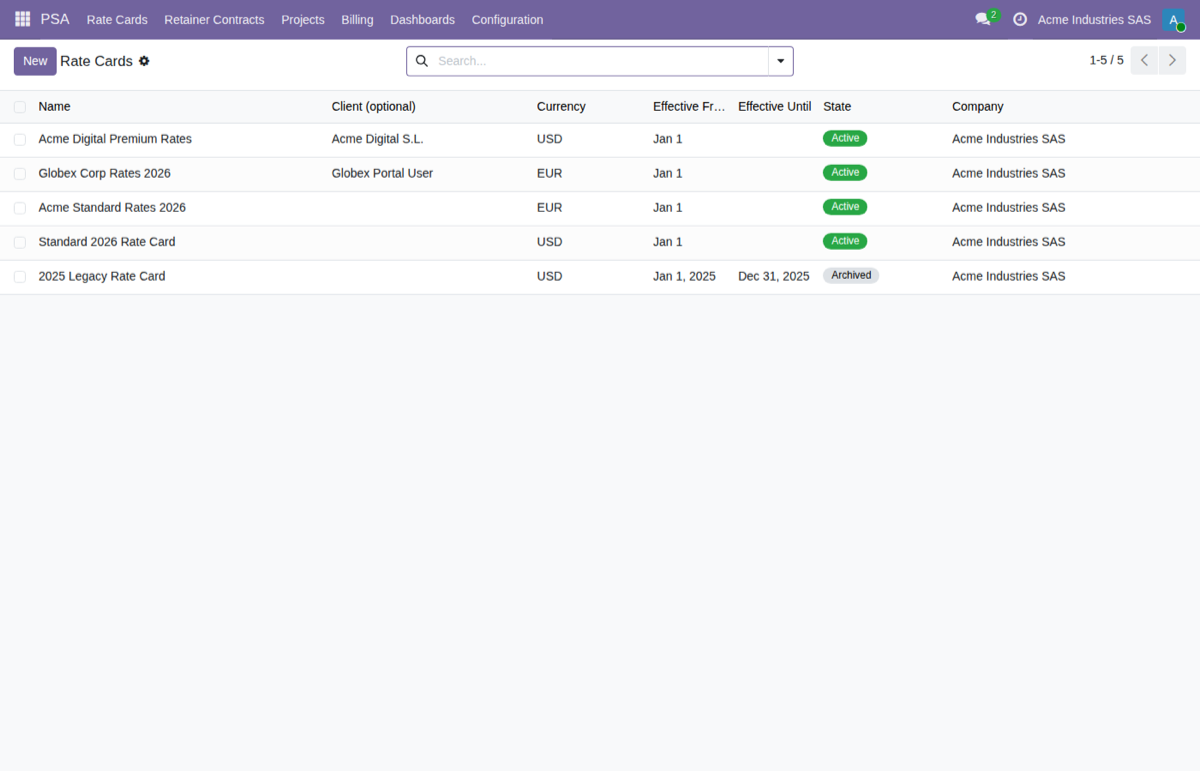This screenshot has height=771, width=1200.
Task: Open the user avatar menu
Action: coord(1173,19)
